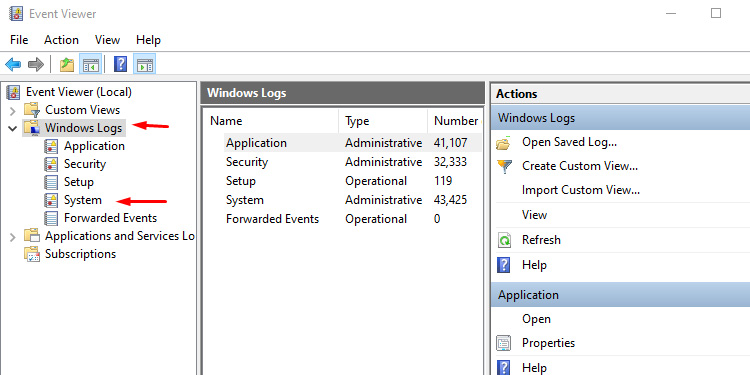
Task: Click the Subscriptions icon in tree
Action: [32, 254]
